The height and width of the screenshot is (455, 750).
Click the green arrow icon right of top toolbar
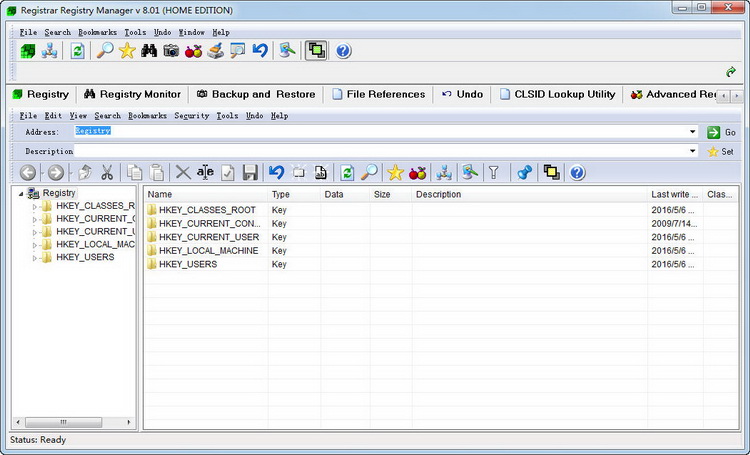coord(730,72)
